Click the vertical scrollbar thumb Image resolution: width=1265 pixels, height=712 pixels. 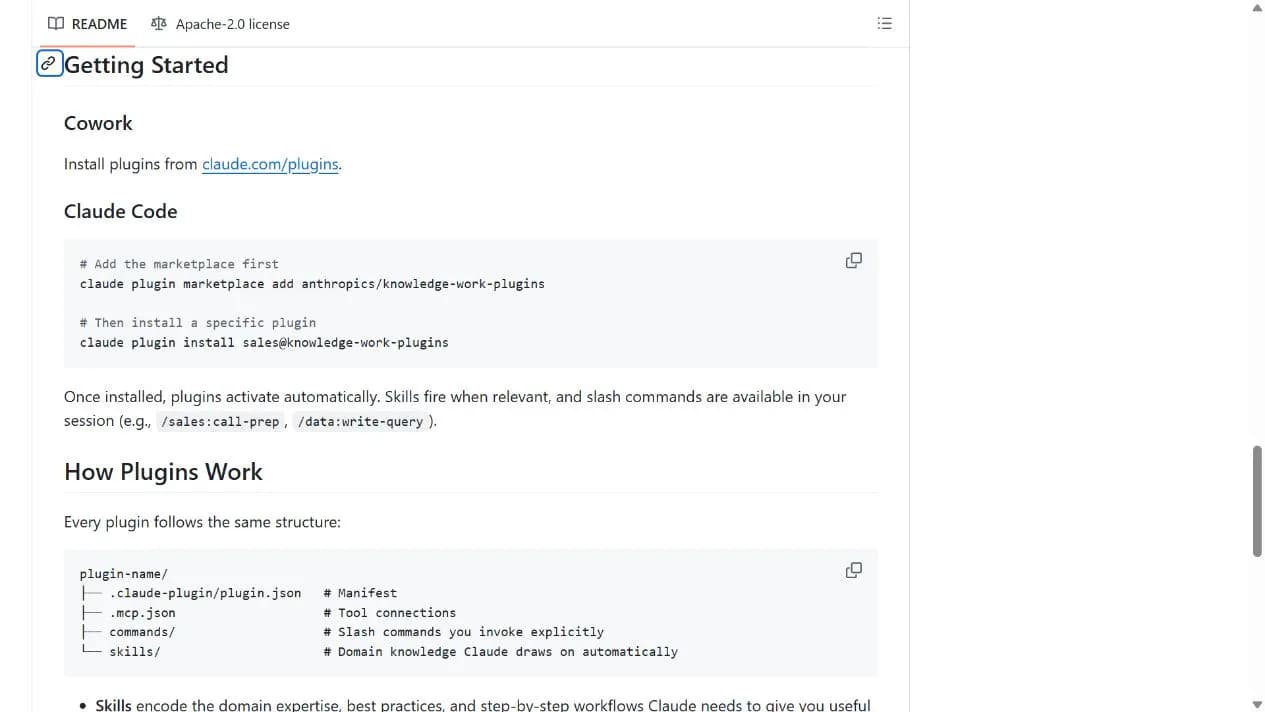click(1257, 501)
